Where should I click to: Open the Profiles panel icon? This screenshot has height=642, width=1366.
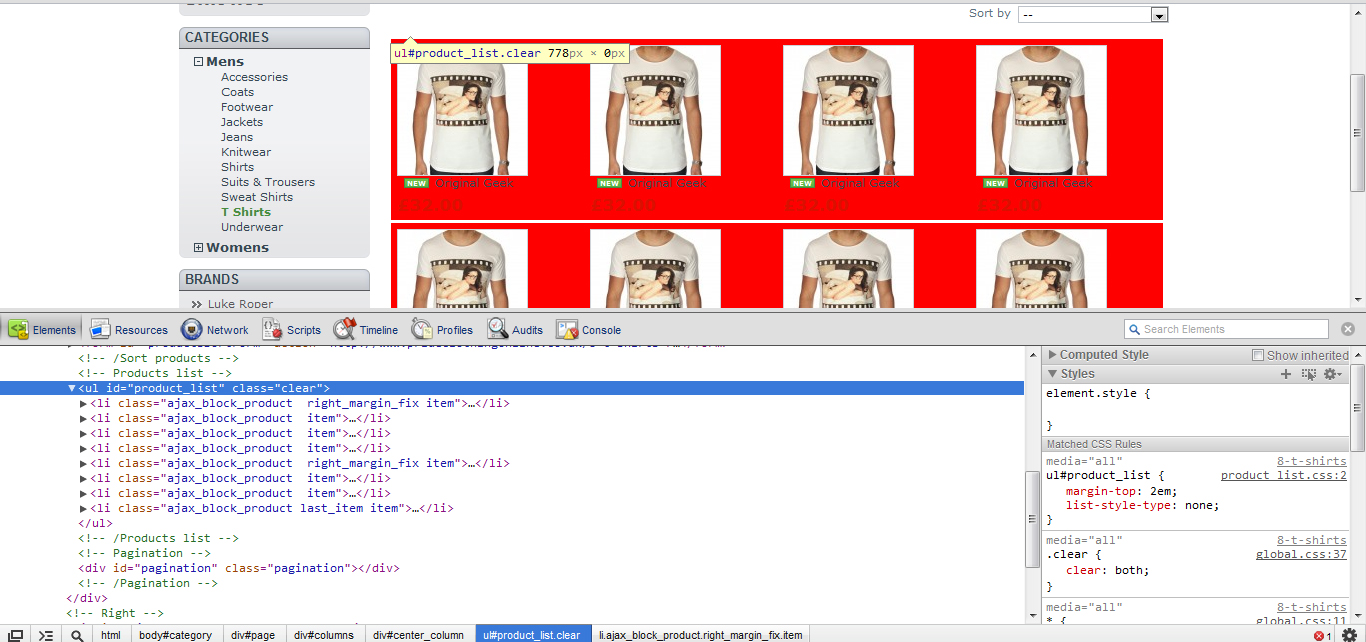[422, 329]
